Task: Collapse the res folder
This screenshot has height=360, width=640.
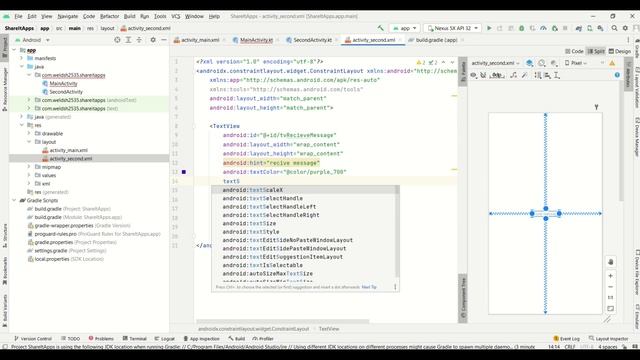Action: point(22,125)
